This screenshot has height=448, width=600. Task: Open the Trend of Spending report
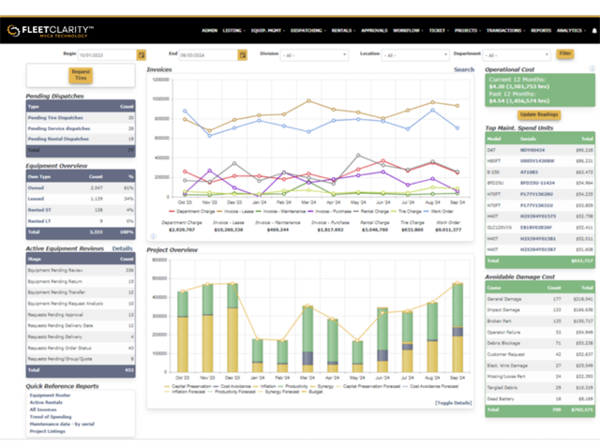tap(51, 417)
